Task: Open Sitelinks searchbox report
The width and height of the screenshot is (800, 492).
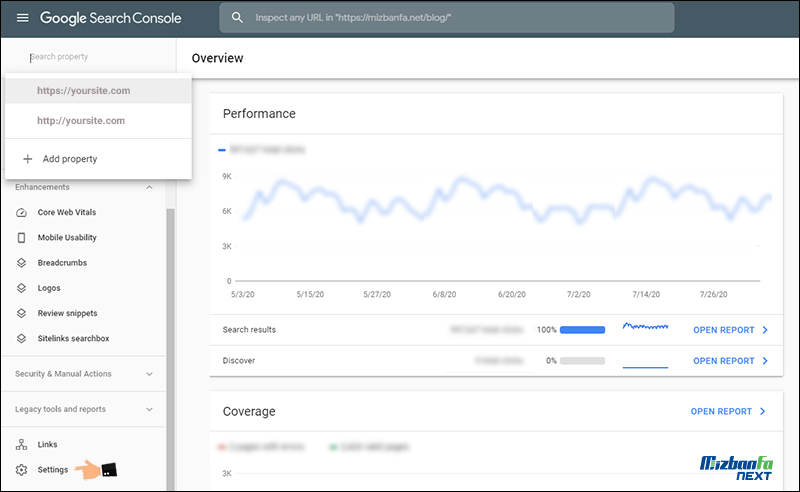Action: [73, 338]
